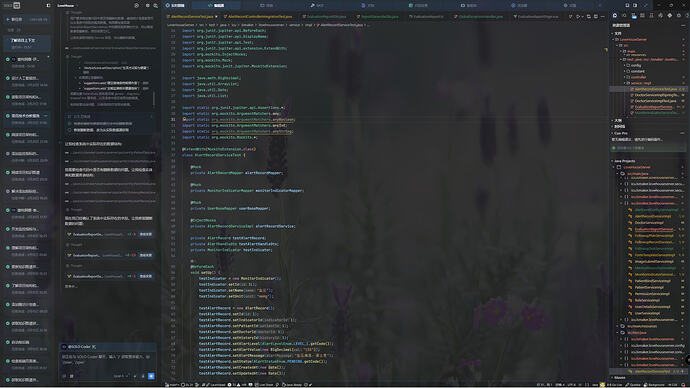Select FollowupPlanServiceImpl in Java Projects

[x=654, y=235]
